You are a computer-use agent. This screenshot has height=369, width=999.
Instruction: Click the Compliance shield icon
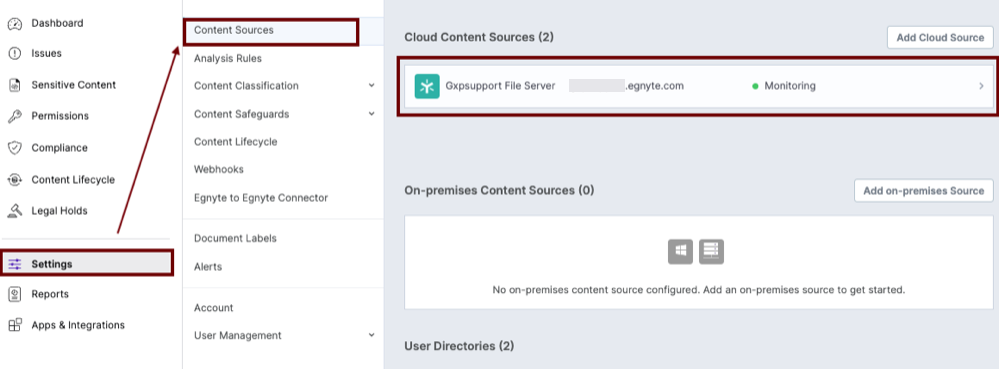pos(15,148)
